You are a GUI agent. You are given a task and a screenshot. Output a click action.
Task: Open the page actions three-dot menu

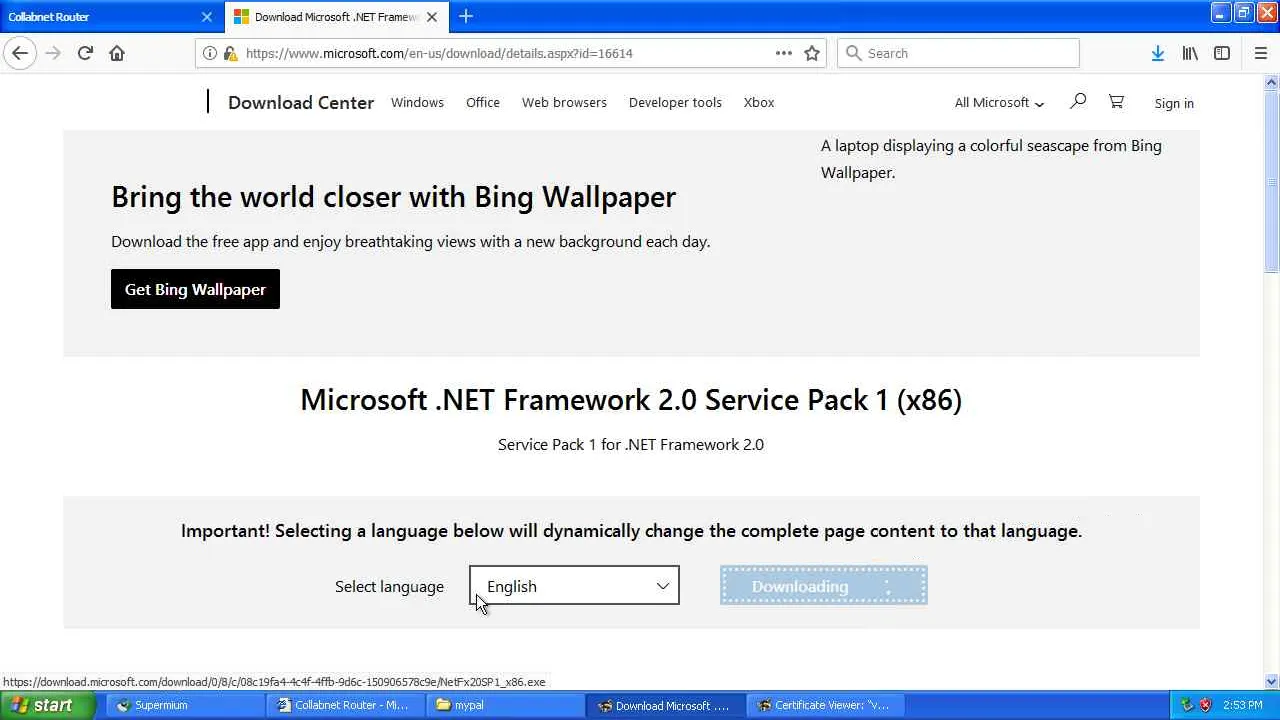pos(784,53)
